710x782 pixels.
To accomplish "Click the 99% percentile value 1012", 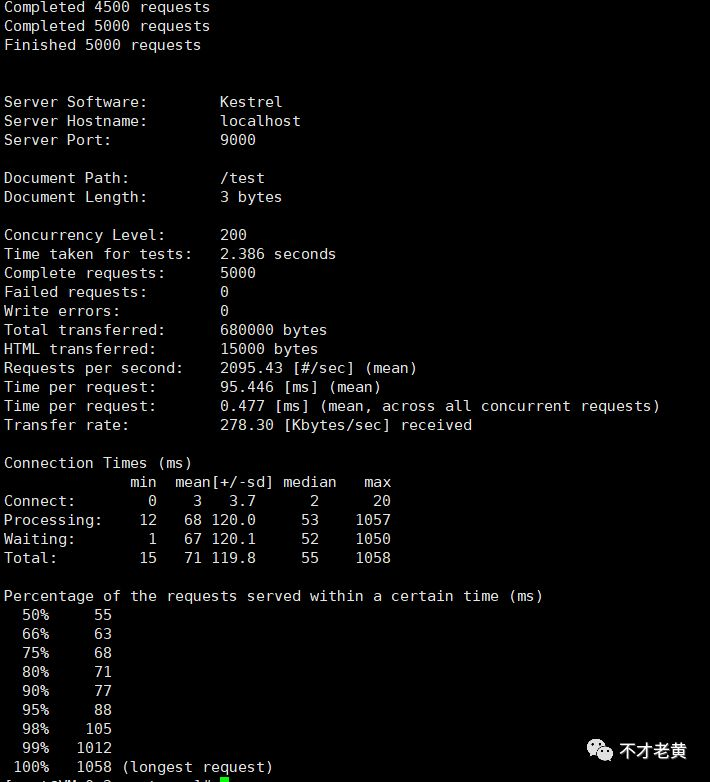I will (94, 748).
